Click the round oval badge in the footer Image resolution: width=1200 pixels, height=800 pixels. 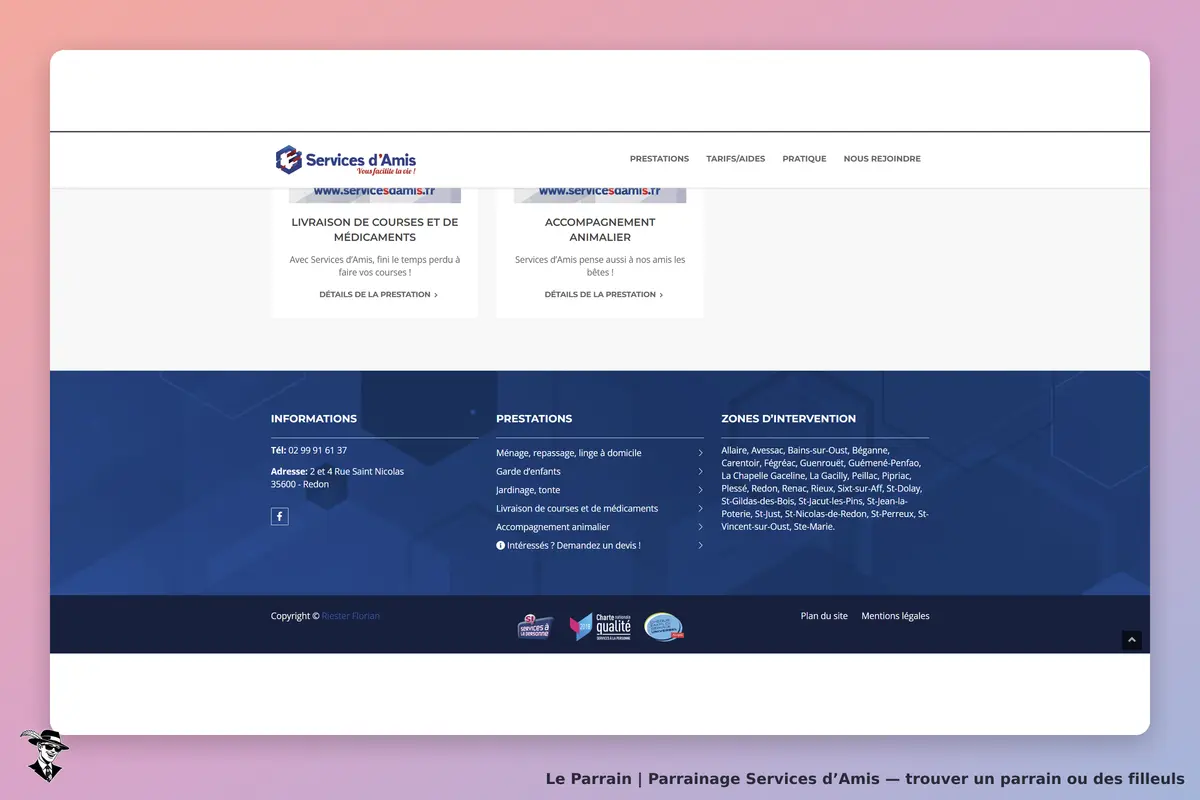click(664, 627)
